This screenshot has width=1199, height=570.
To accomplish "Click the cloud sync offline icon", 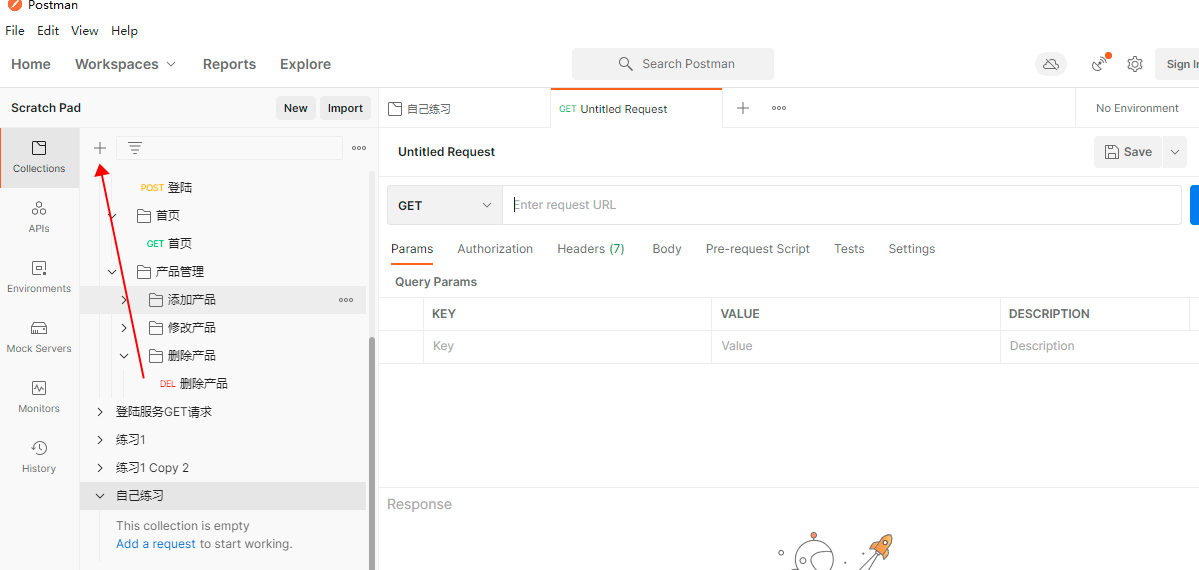I will pyautogui.click(x=1051, y=64).
